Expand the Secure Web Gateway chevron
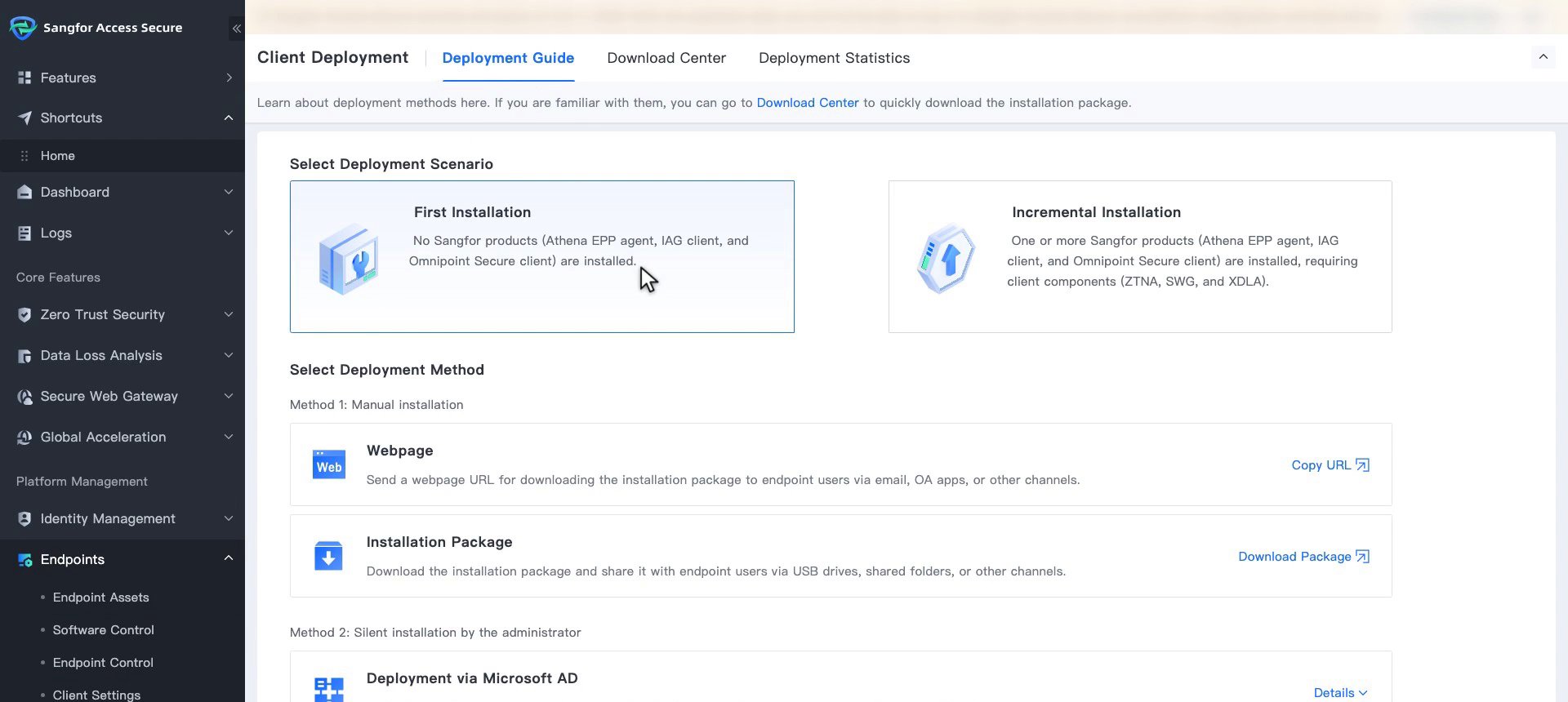Screen dimensions: 1568x702 pyautogui.click(x=229, y=396)
